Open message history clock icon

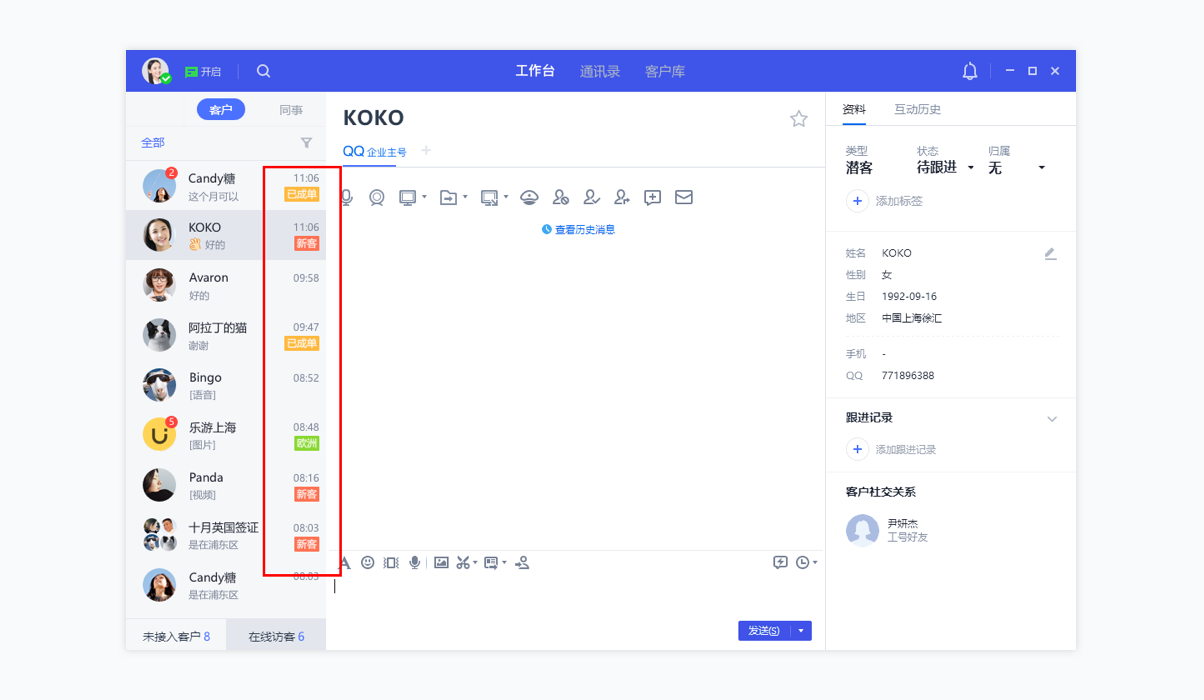(x=802, y=563)
